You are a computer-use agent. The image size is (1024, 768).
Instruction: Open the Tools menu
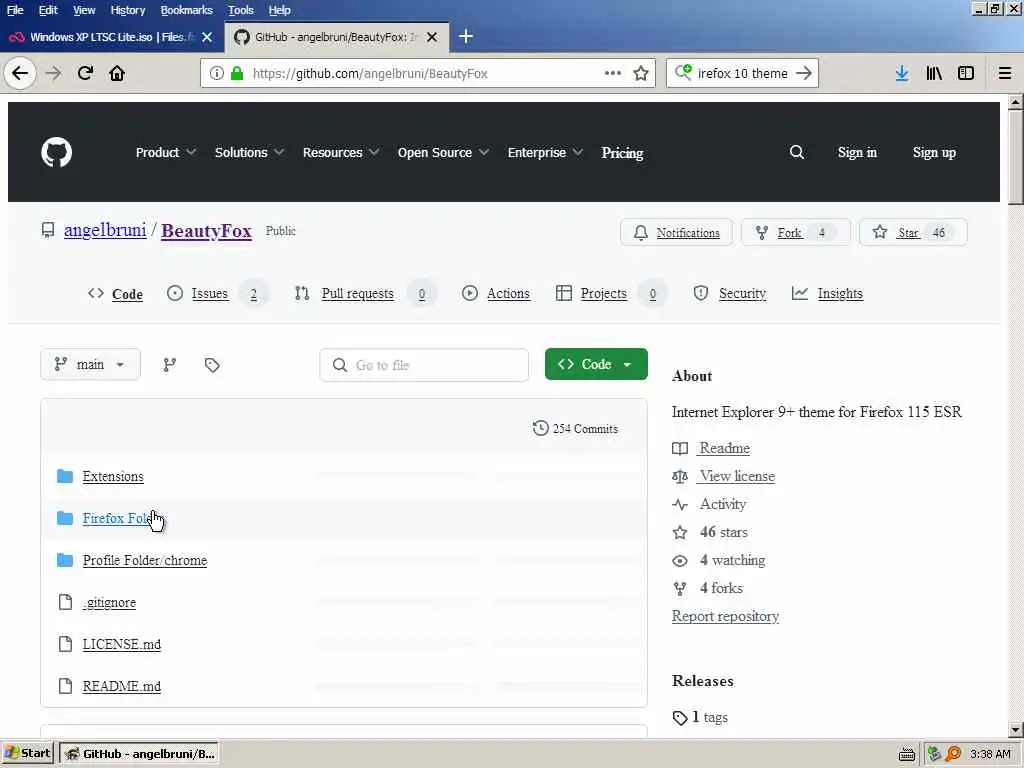tap(240, 10)
